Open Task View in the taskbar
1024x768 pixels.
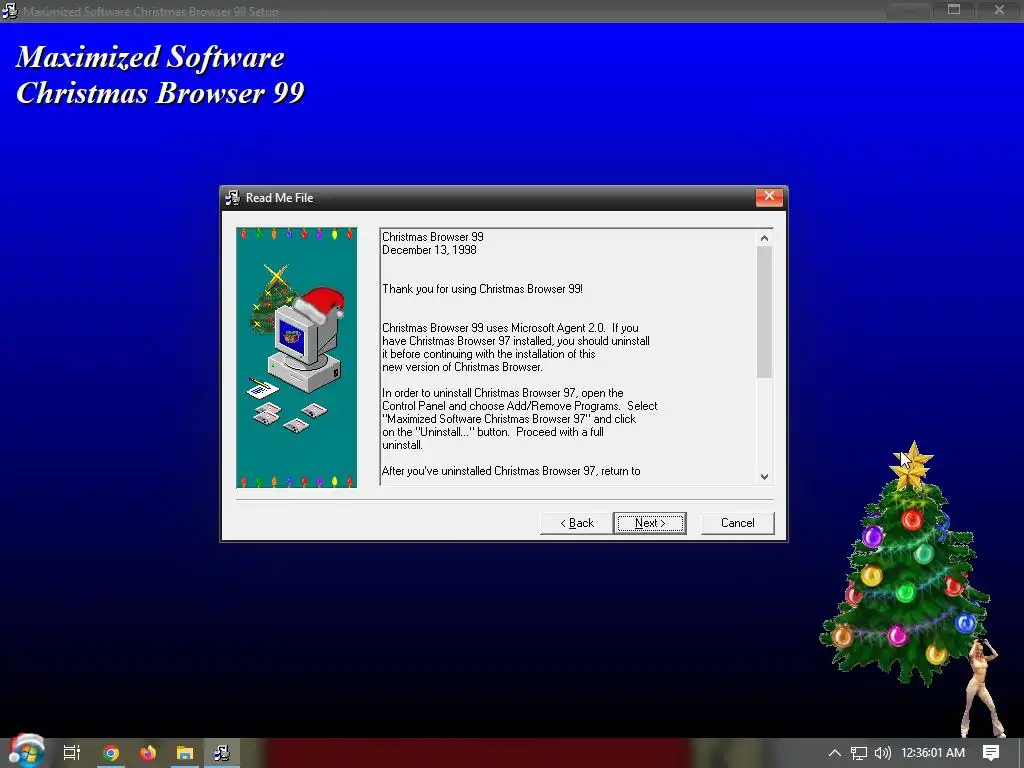tap(72, 752)
